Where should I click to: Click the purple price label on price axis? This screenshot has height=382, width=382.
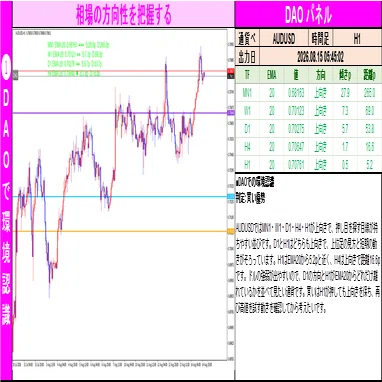pos(230,113)
